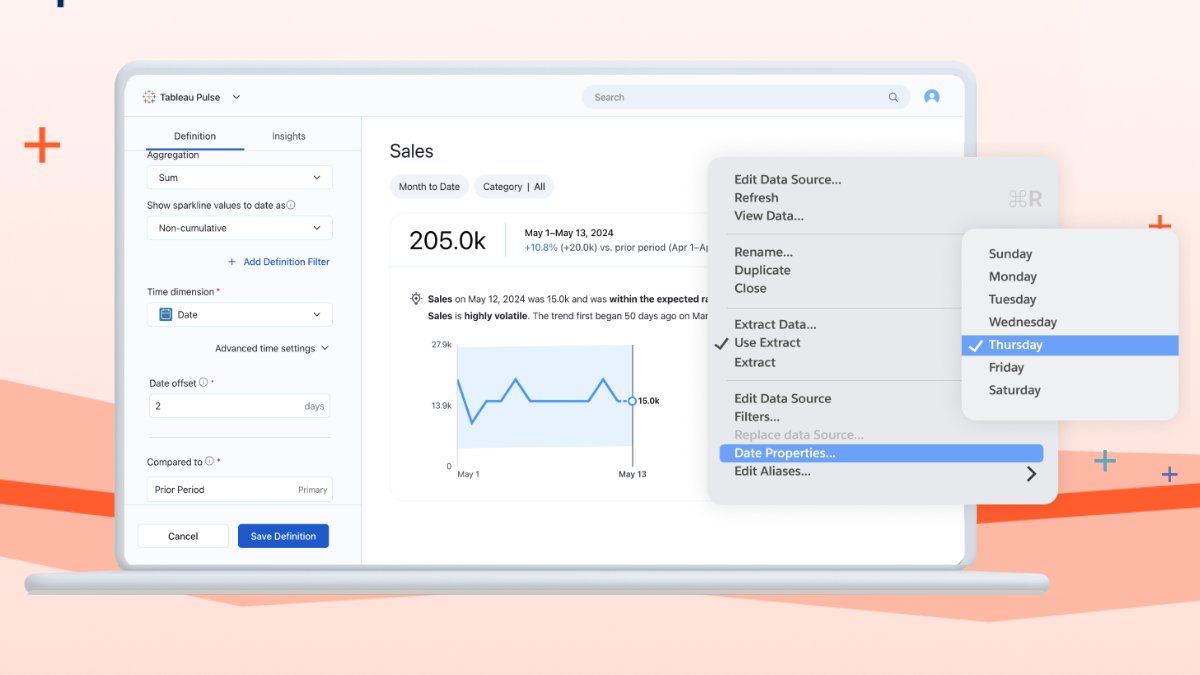This screenshot has height=675, width=1200.
Task: Toggle the checked Use Extract option
Action: pyautogui.click(x=767, y=342)
